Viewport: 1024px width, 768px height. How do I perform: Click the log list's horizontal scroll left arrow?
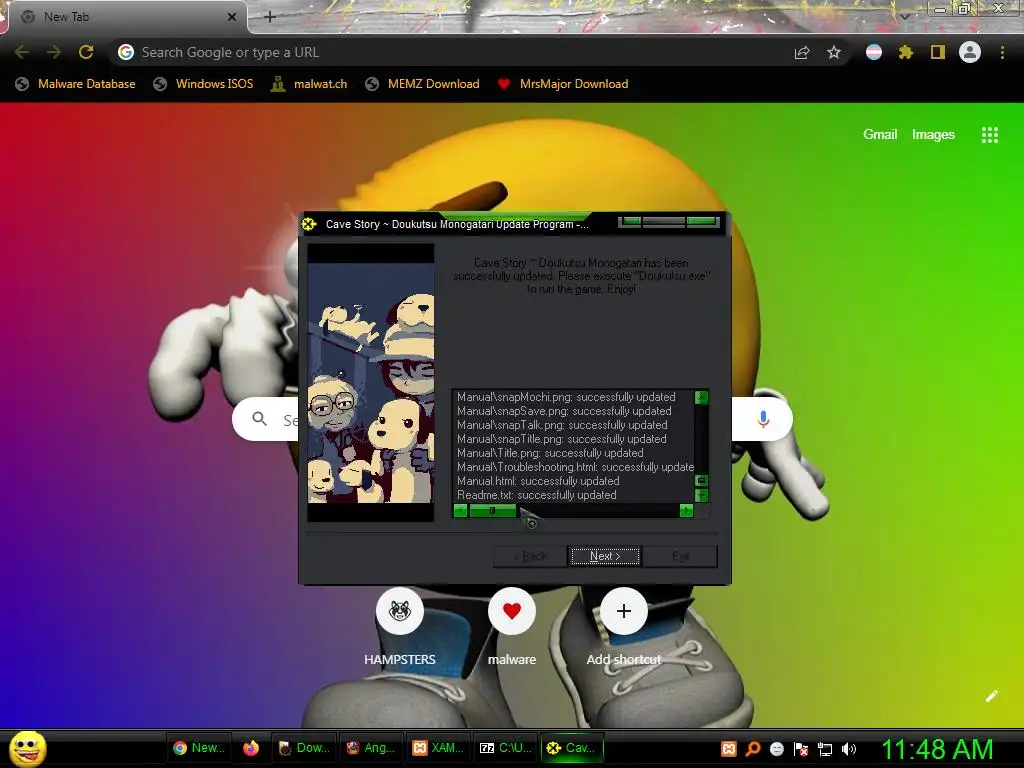tap(460, 511)
